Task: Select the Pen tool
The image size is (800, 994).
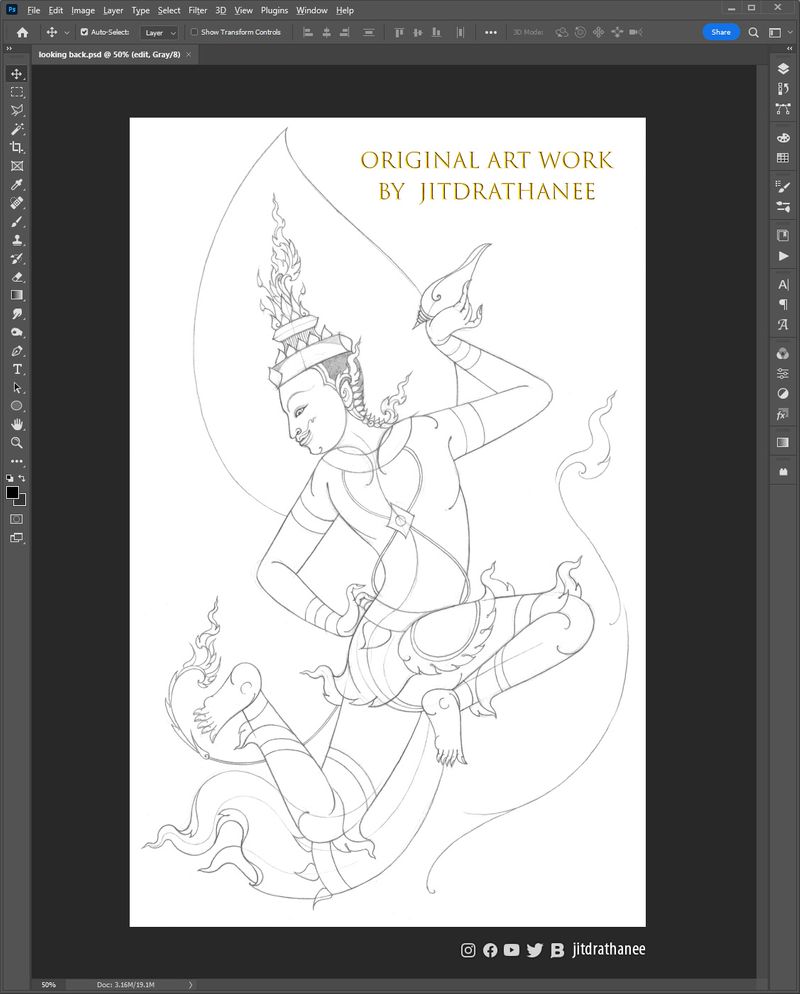Action: tap(17, 351)
